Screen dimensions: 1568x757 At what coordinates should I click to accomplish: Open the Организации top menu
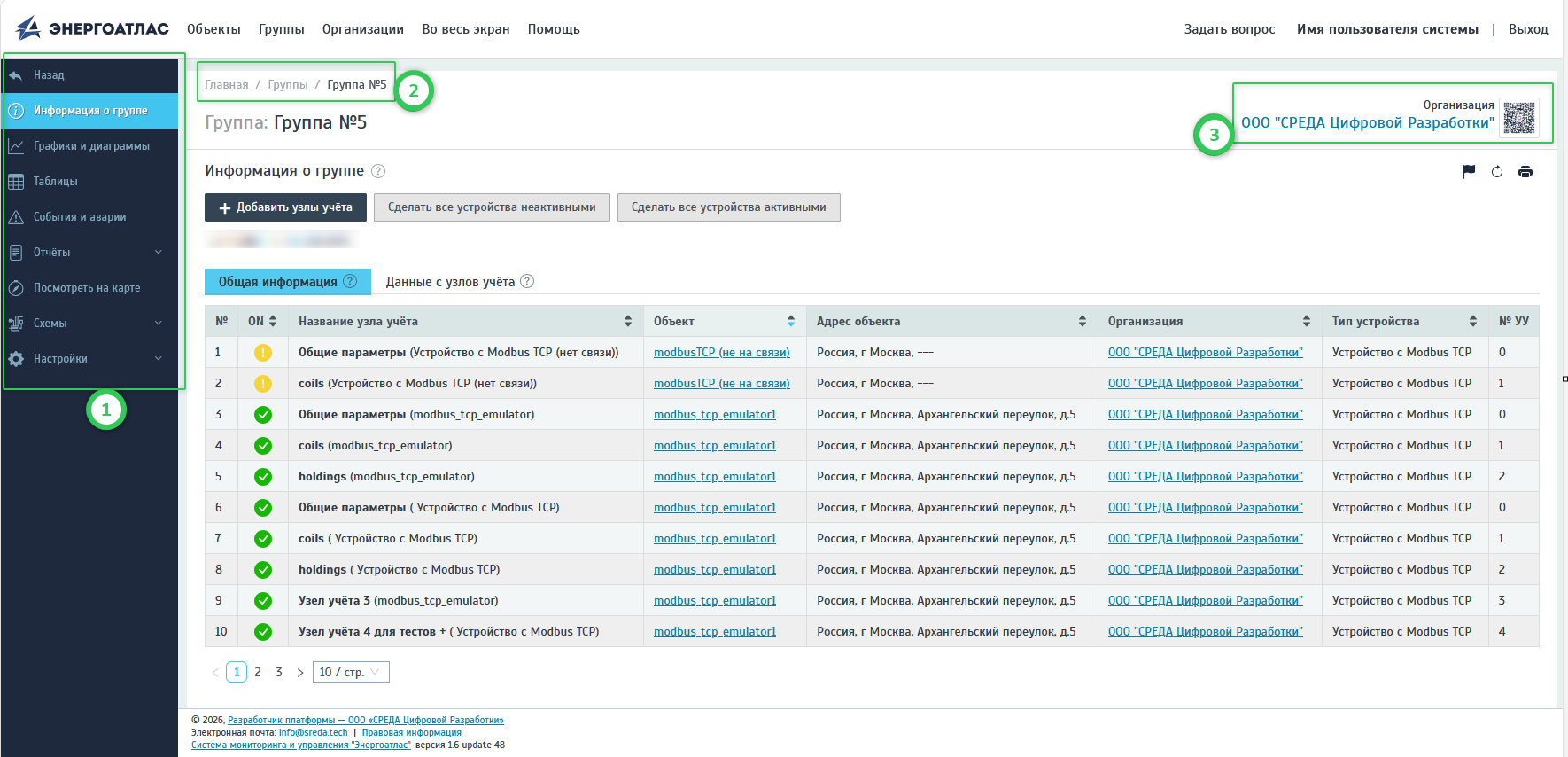coord(363,29)
